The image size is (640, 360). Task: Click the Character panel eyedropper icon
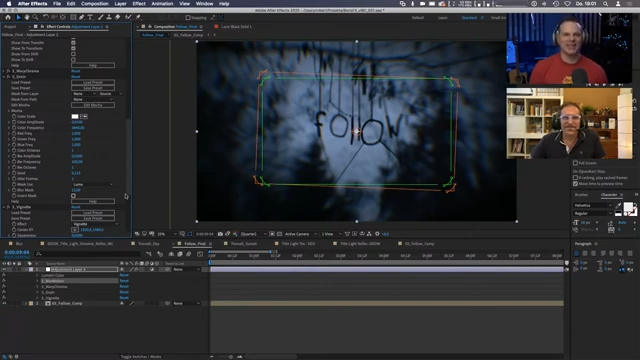(618, 205)
